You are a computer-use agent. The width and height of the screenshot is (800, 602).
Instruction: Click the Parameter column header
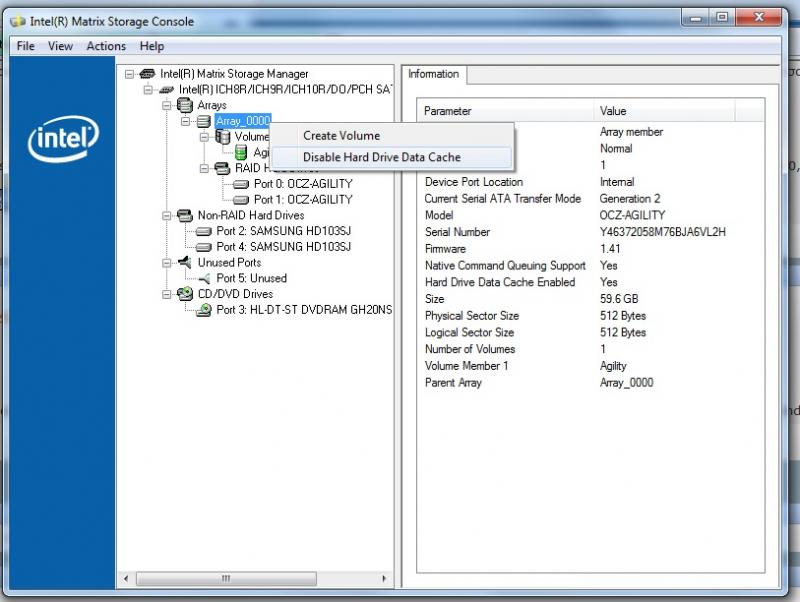tap(506, 111)
